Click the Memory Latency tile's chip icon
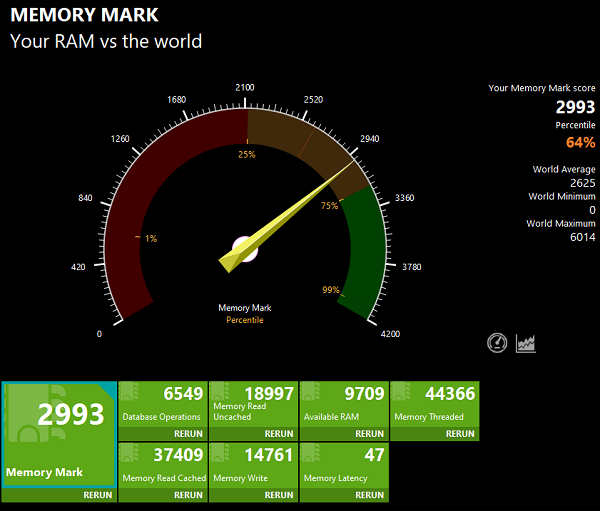Screen dimensions: 600x511 (x=310, y=453)
